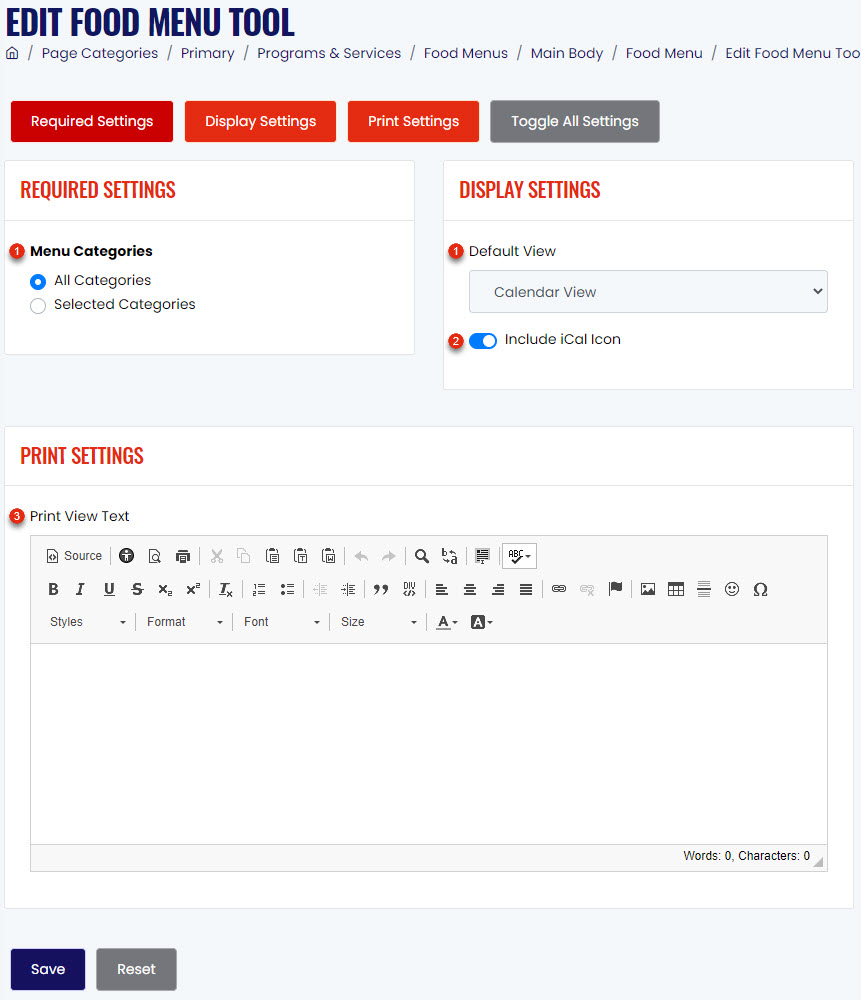Save the food menu settings
Image resolution: width=861 pixels, height=1000 pixels.
coord(48,969)
